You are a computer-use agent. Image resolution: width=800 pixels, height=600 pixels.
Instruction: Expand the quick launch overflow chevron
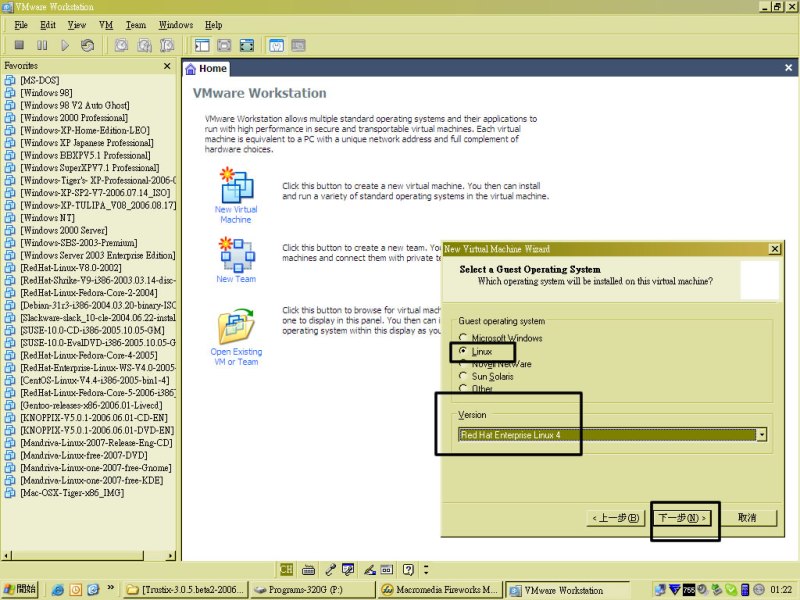click(110, 588)
